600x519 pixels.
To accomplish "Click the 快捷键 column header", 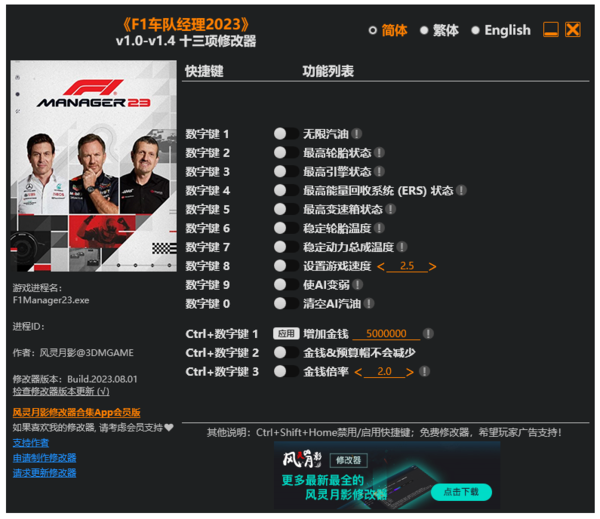I will [x=204, y=71].
